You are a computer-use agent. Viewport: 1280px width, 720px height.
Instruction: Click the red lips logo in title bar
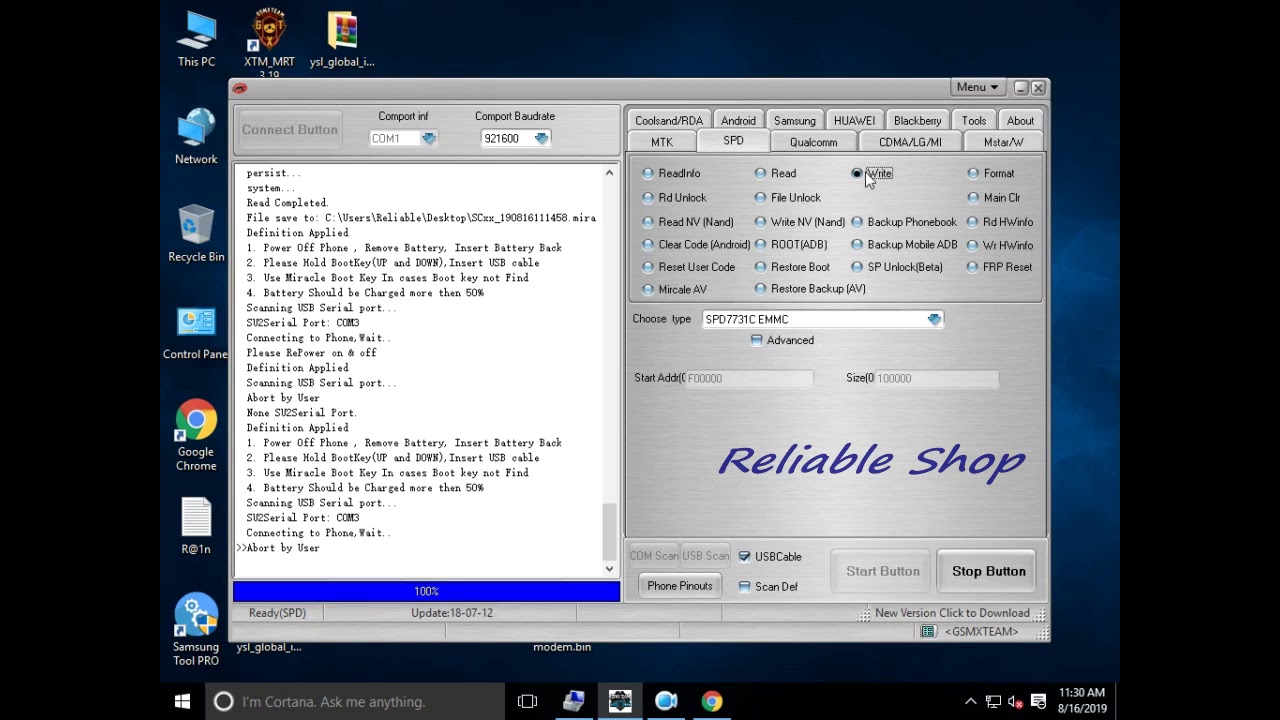(240, 88)
